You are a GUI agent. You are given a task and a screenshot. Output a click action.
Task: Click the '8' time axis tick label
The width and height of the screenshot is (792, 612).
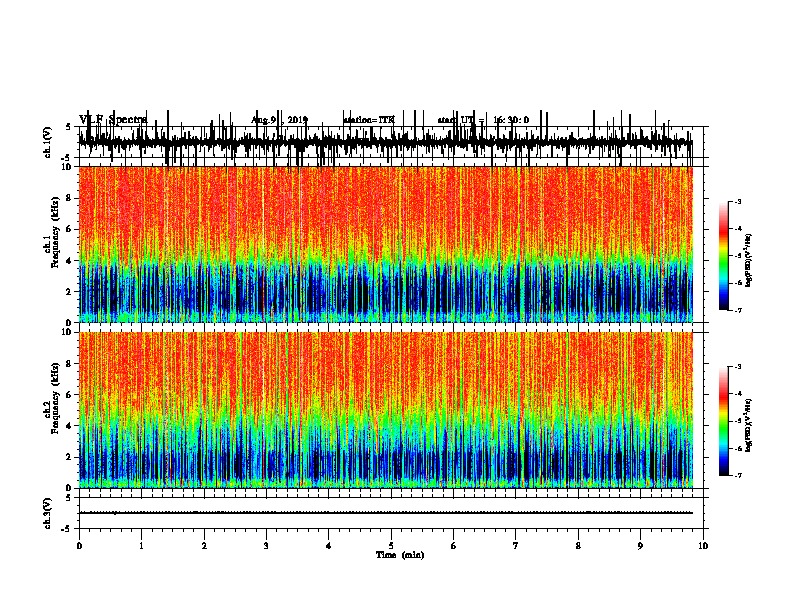click(578, 546)
